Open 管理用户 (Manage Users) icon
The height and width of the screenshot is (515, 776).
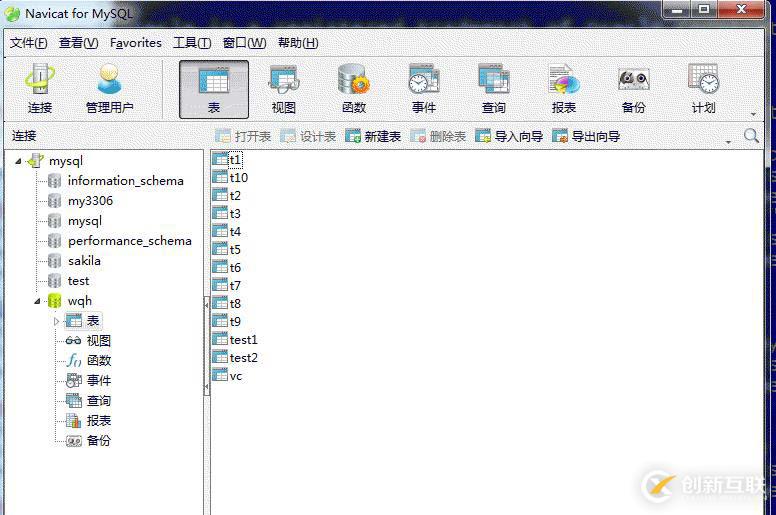click(x=109, y=89)
